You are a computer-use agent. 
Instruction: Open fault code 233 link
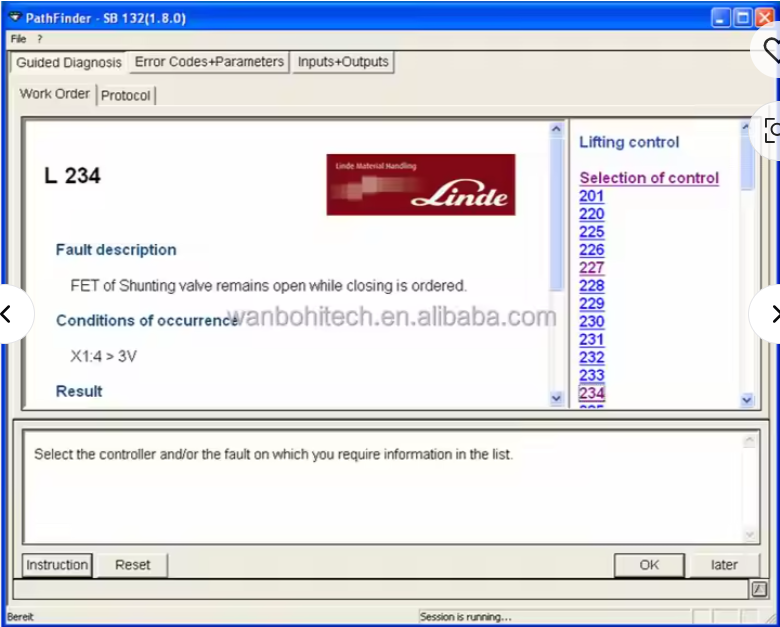pyautogui.click(x=591, y=375)
